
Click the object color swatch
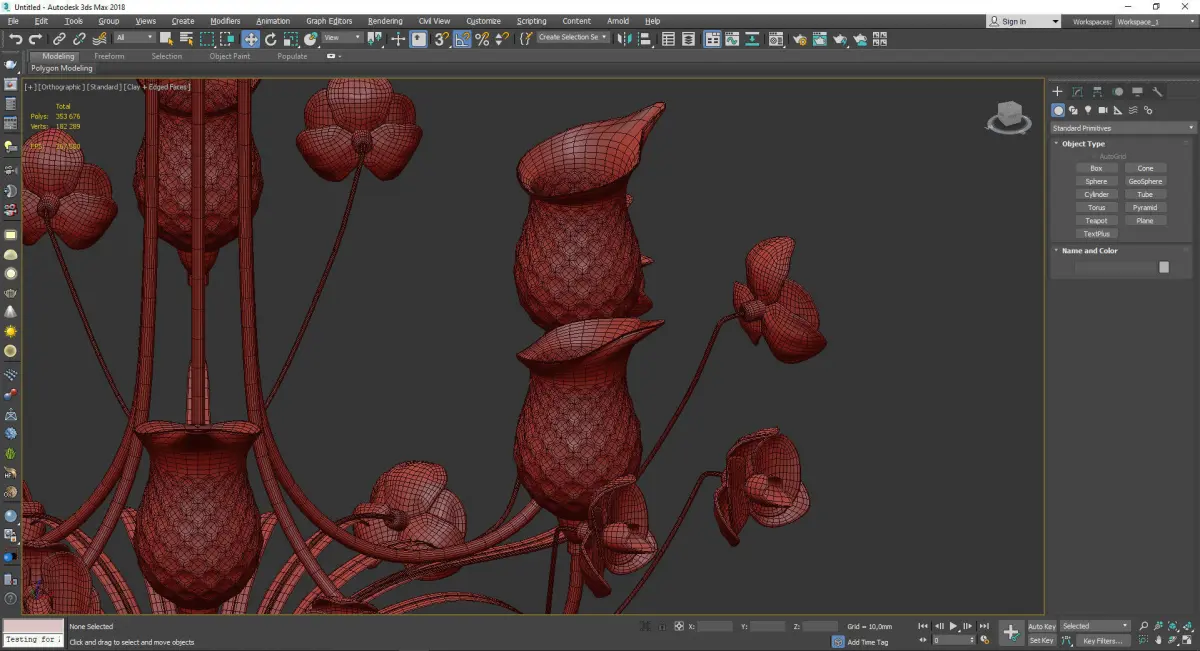coord(1164,267)
